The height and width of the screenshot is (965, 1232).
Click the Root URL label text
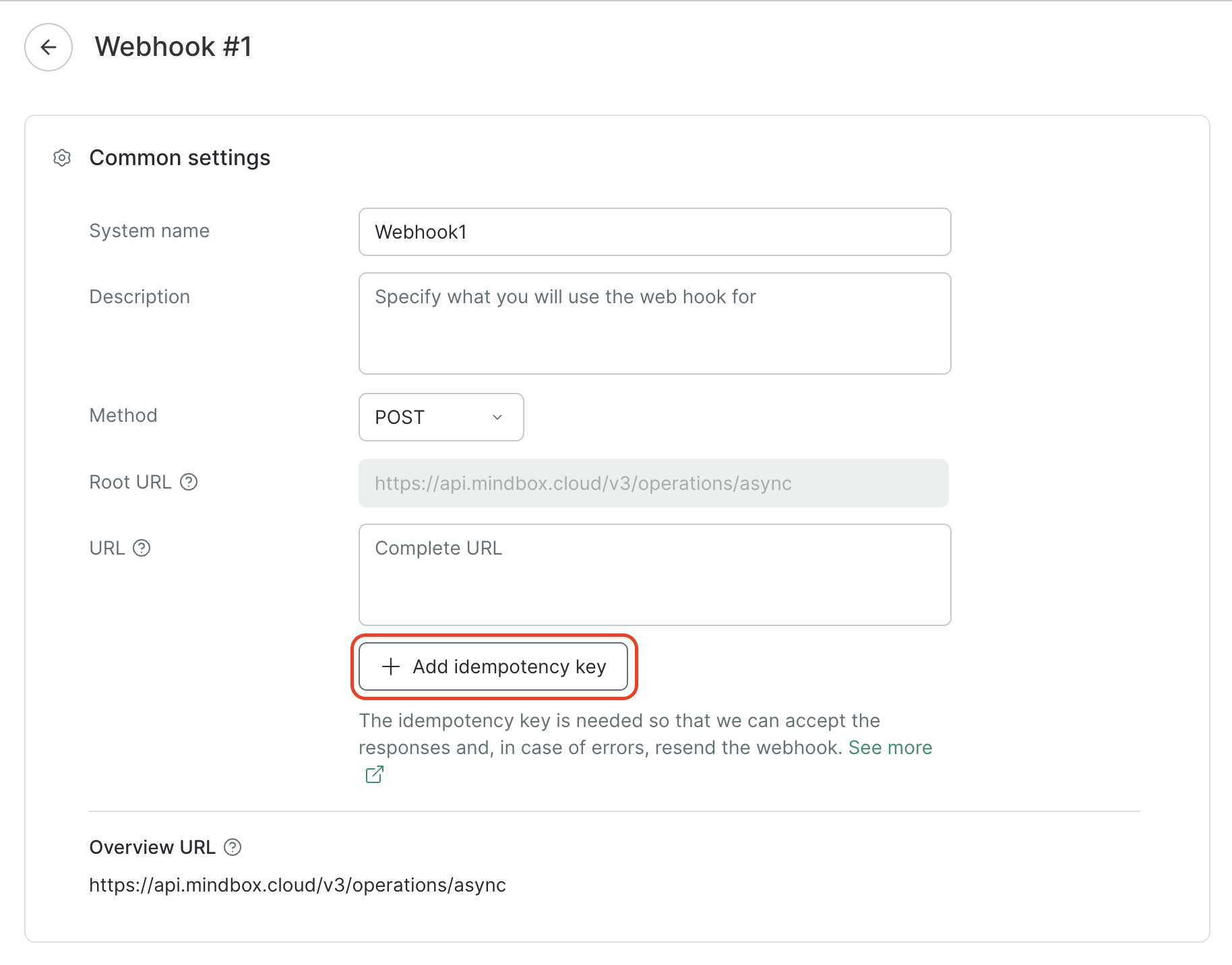point(131,482)
